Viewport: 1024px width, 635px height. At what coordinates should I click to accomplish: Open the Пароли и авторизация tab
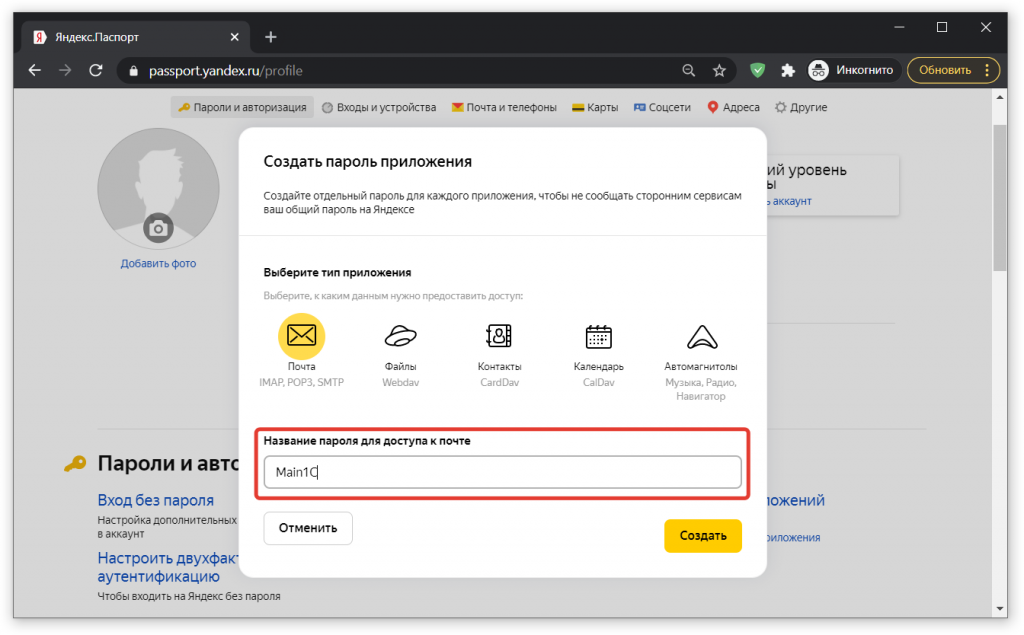tap(242, 107)
